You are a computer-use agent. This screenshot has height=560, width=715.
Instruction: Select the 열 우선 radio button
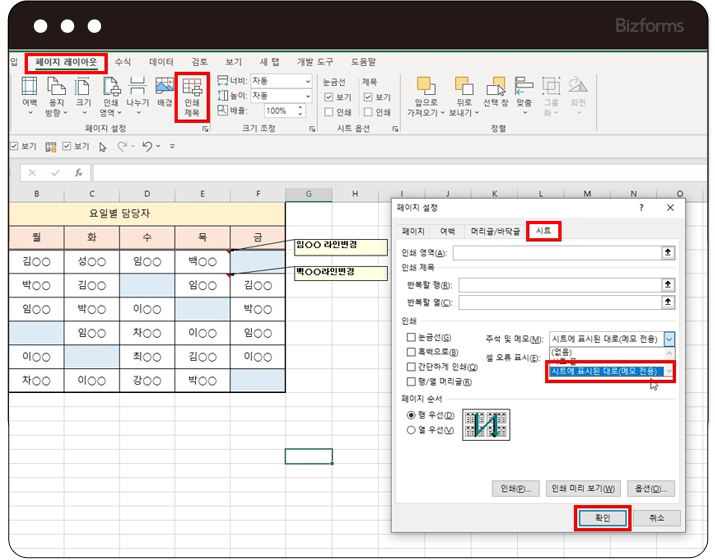pos(411,430)
